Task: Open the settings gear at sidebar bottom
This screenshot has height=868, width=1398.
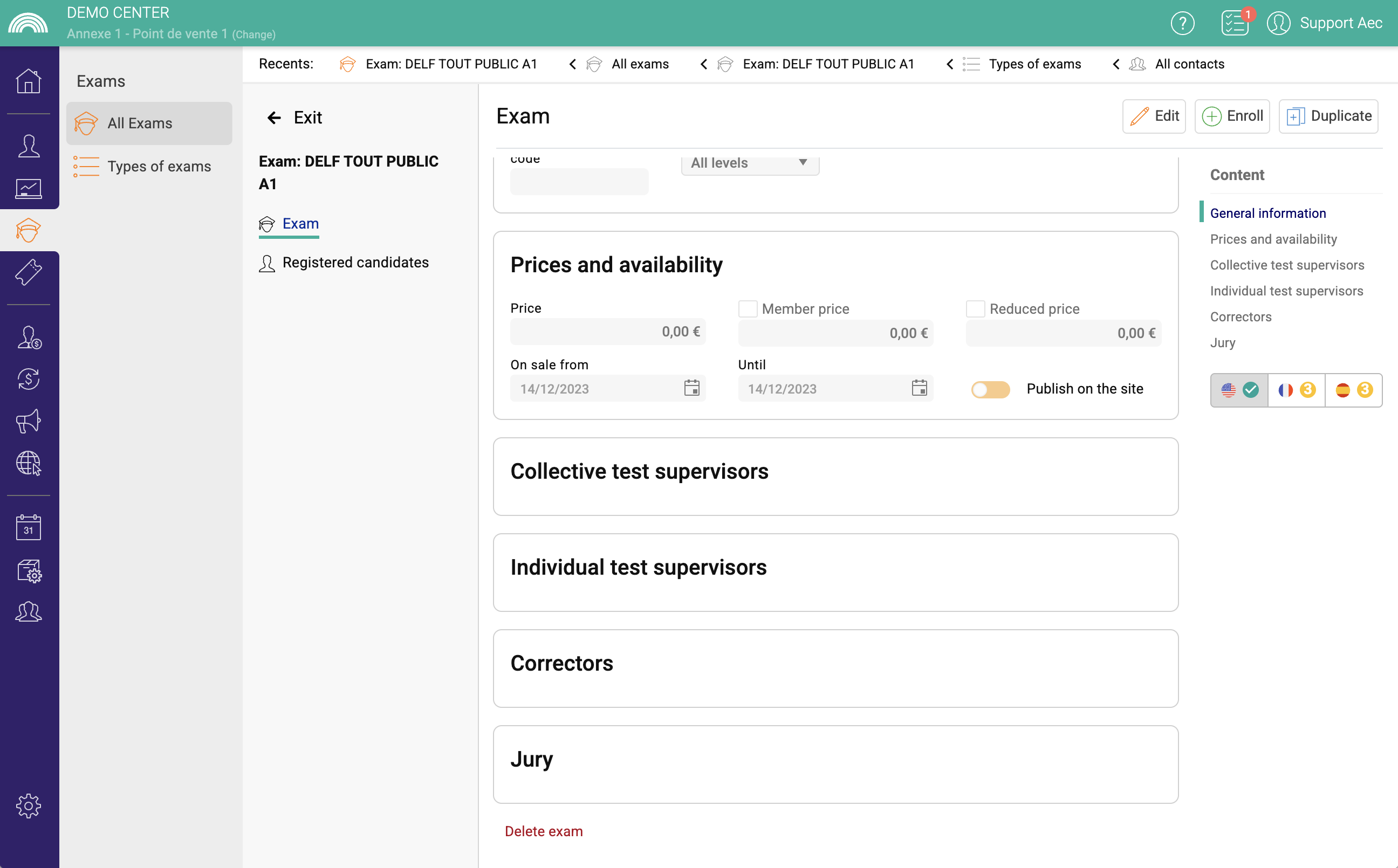Action: point(28,806)
